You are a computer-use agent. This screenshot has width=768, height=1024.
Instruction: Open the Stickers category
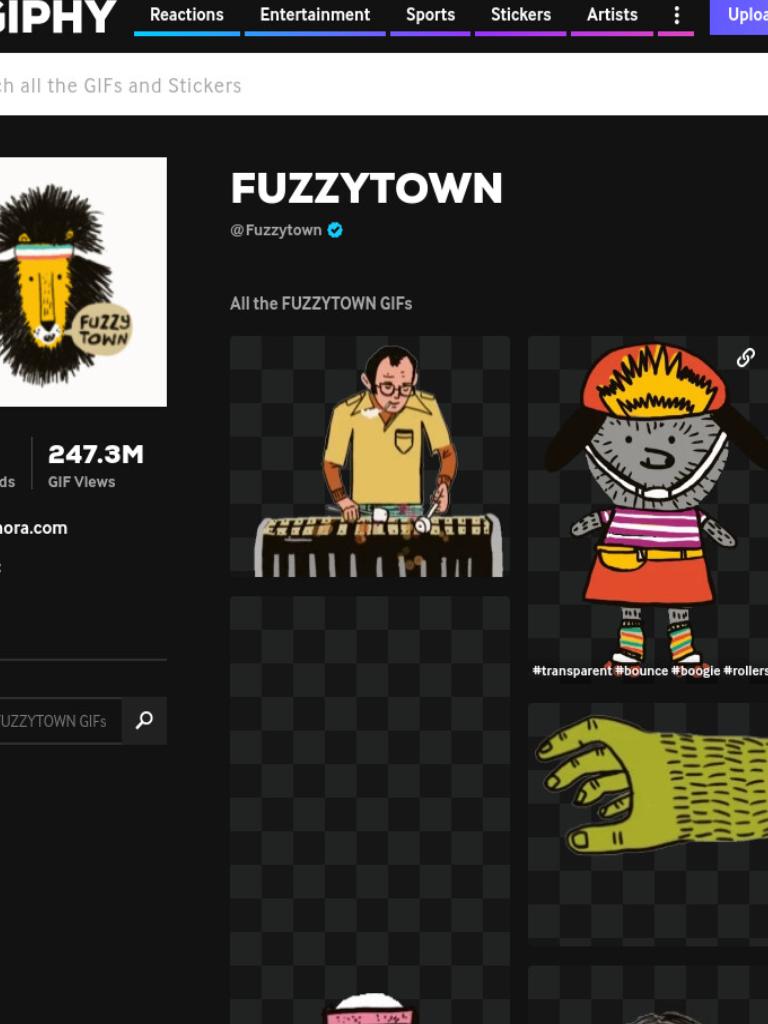click(520, 15)
